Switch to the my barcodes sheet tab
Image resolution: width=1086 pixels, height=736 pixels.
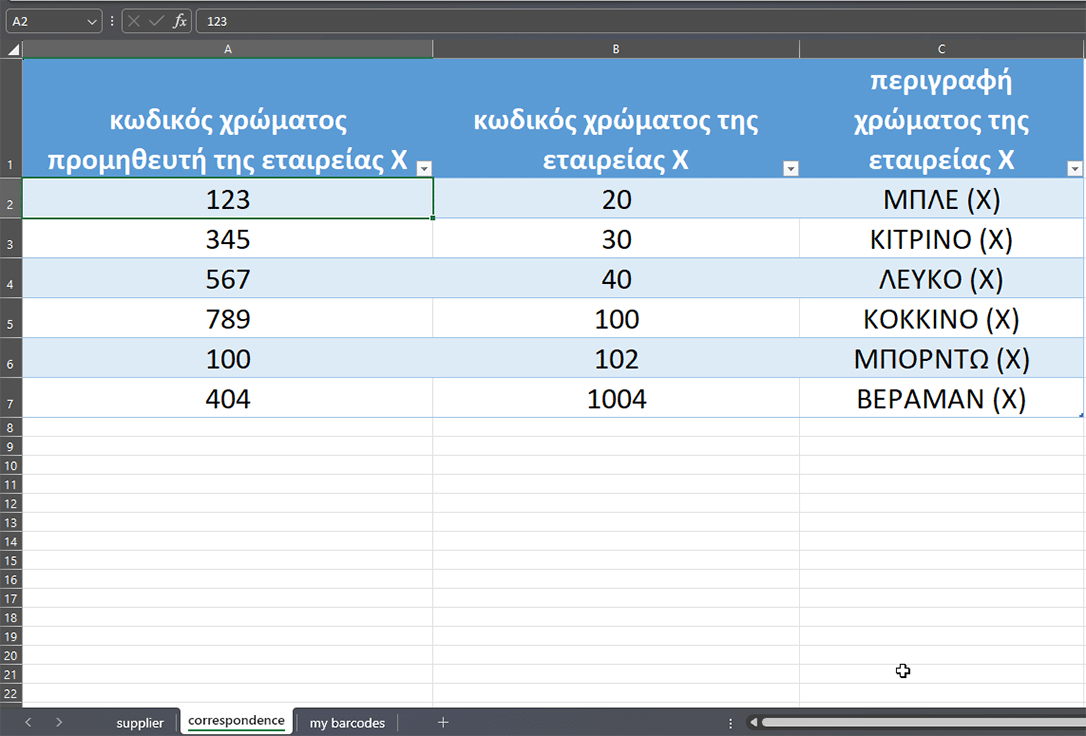coord(347,723)
